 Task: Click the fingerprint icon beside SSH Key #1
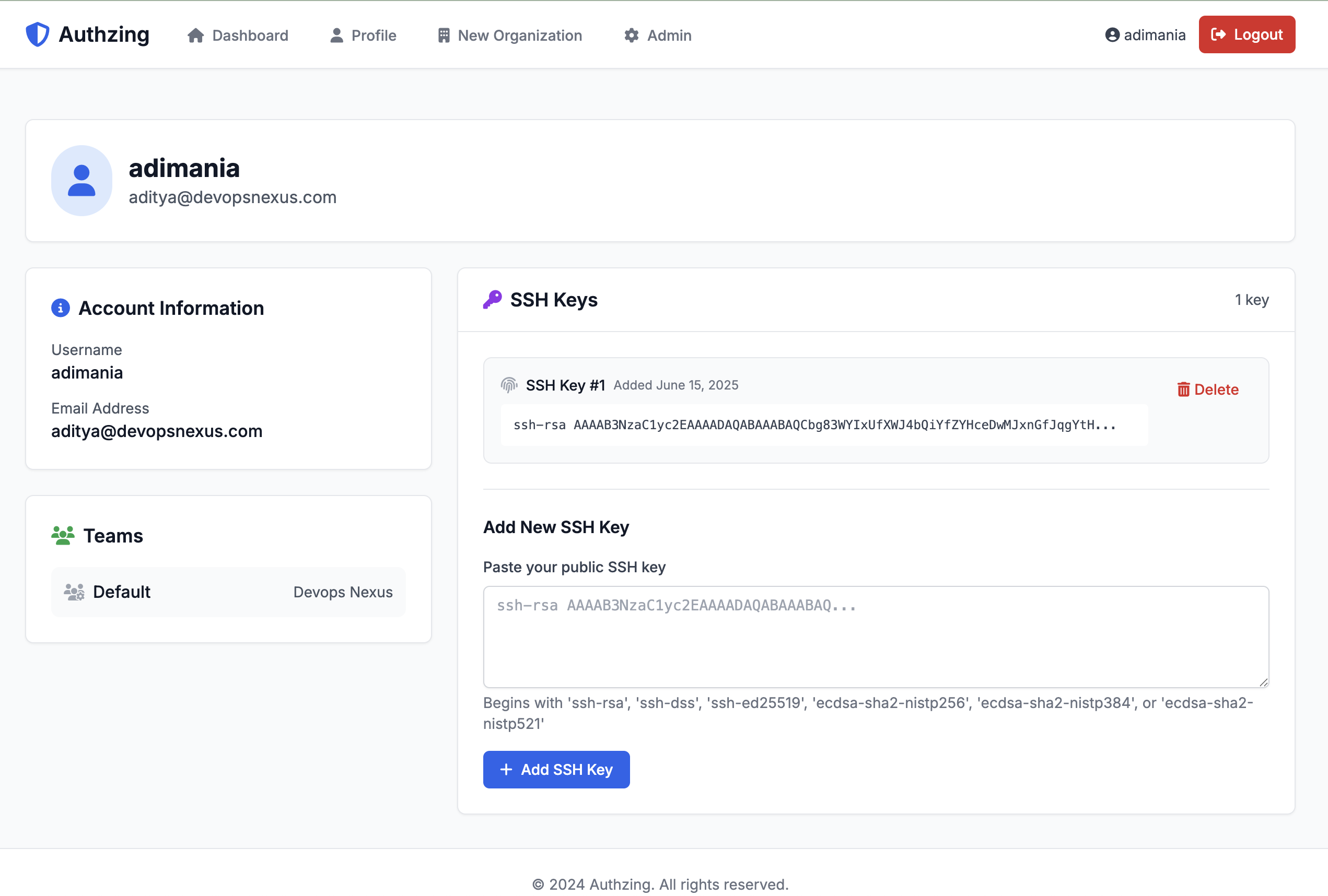[508, 385]
